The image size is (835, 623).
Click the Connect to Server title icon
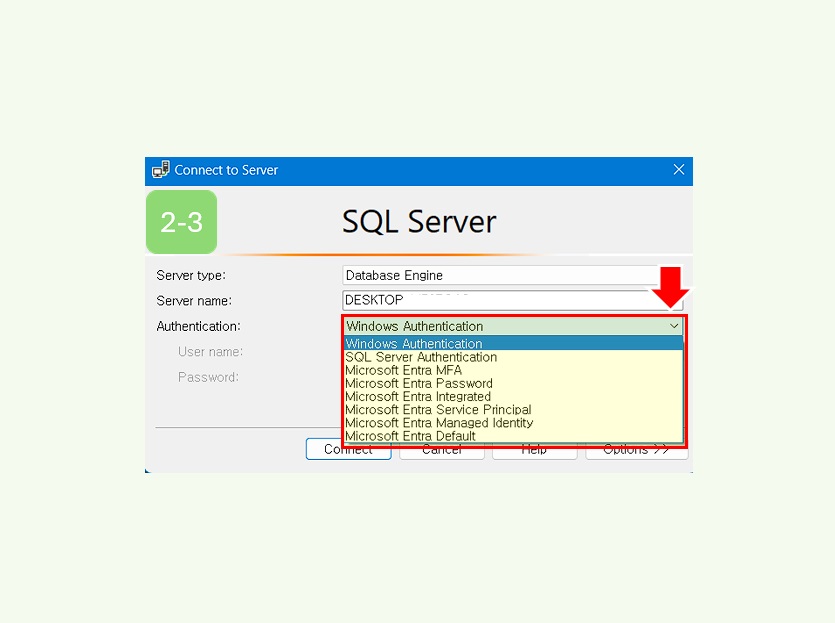pos(160,169)
